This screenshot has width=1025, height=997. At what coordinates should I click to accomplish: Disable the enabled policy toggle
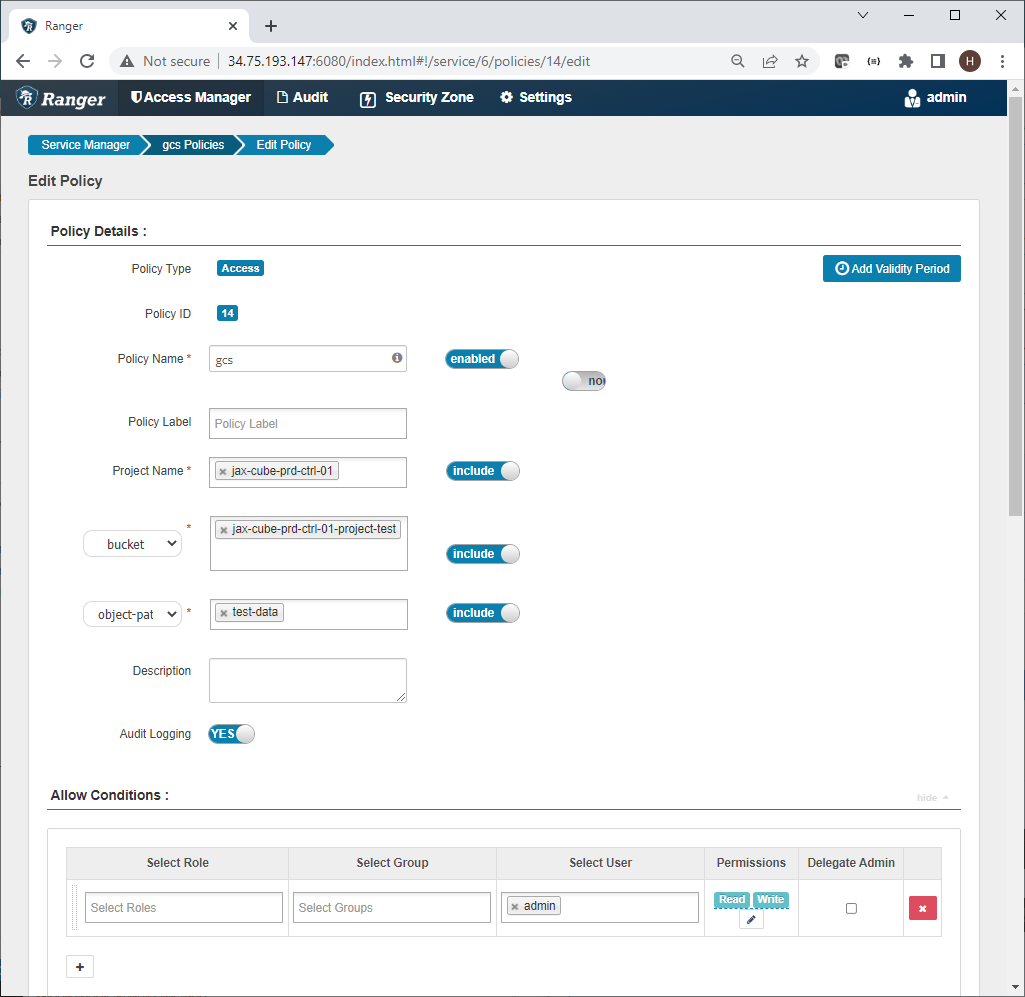[481, 358]
